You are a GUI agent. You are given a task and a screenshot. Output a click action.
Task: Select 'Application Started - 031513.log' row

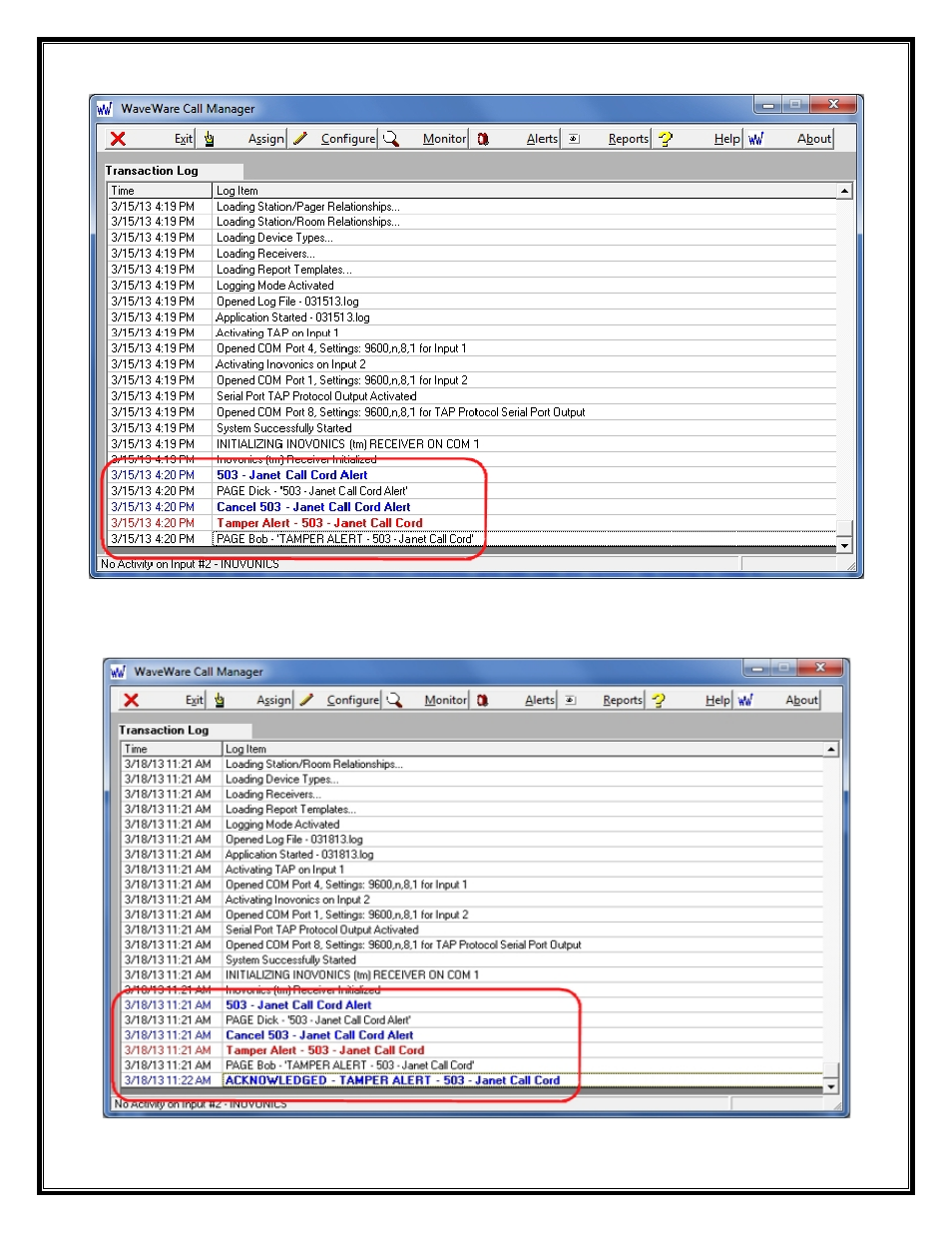point(472,317)
